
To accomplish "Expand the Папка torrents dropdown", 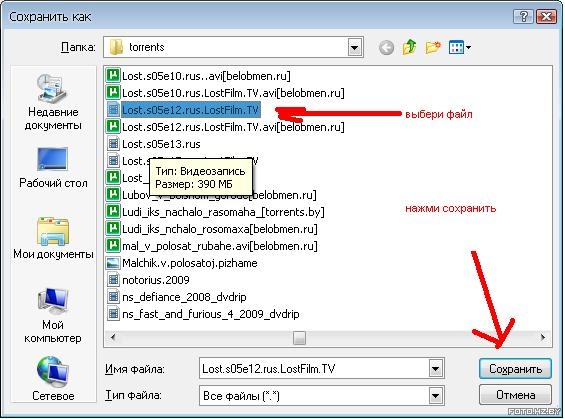I will [x=355, y=47].
